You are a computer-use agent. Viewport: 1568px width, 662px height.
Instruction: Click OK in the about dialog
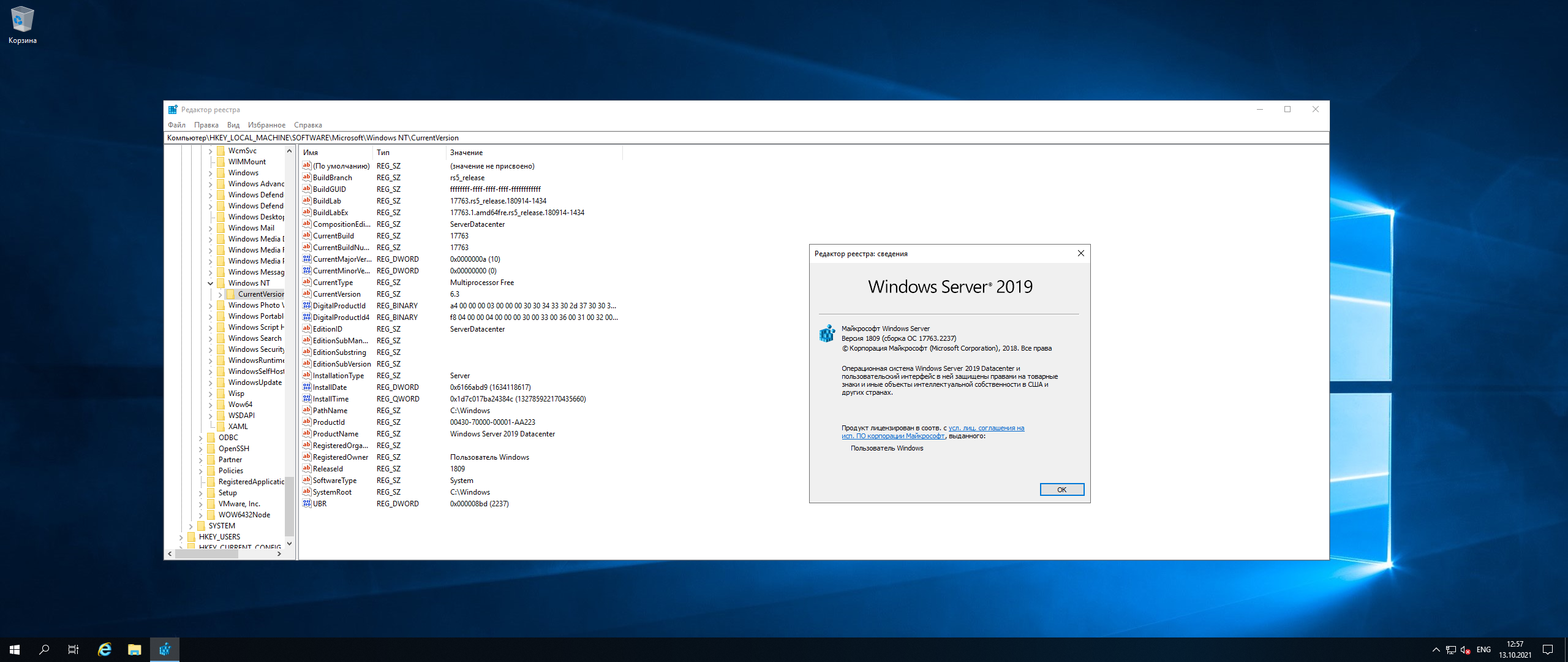1062,489
